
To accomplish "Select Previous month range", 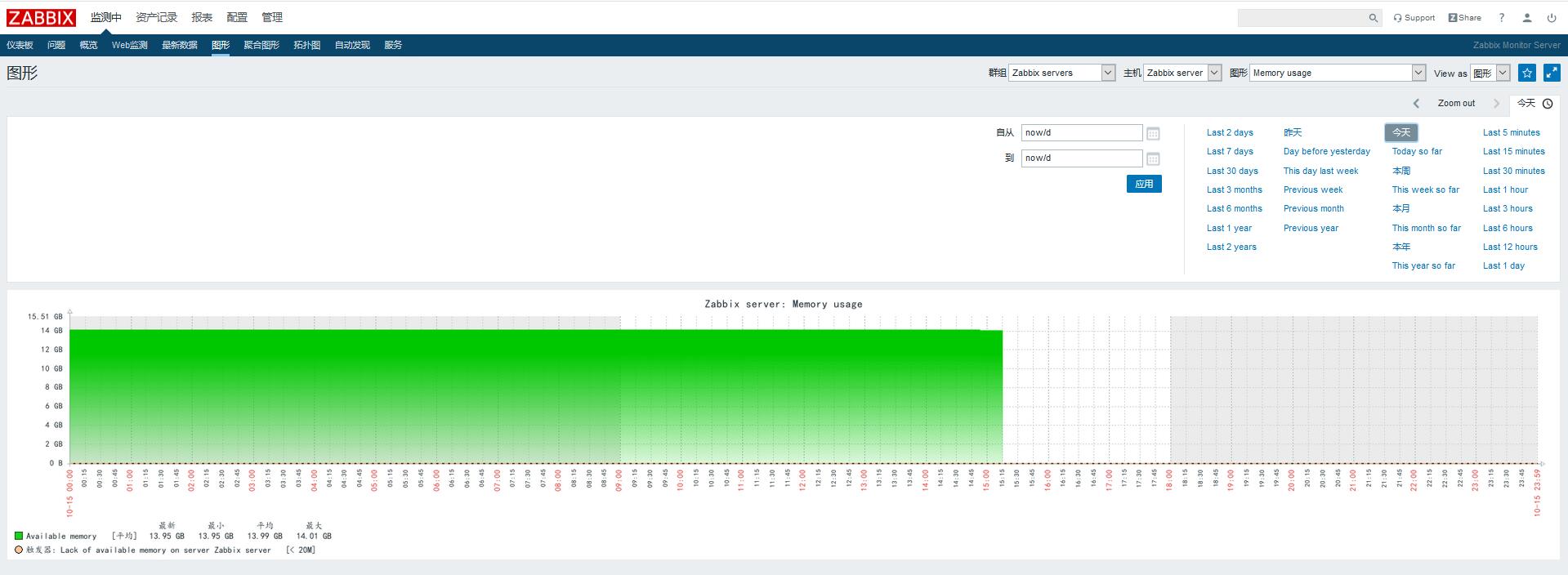I will (x=1314, y=208).
